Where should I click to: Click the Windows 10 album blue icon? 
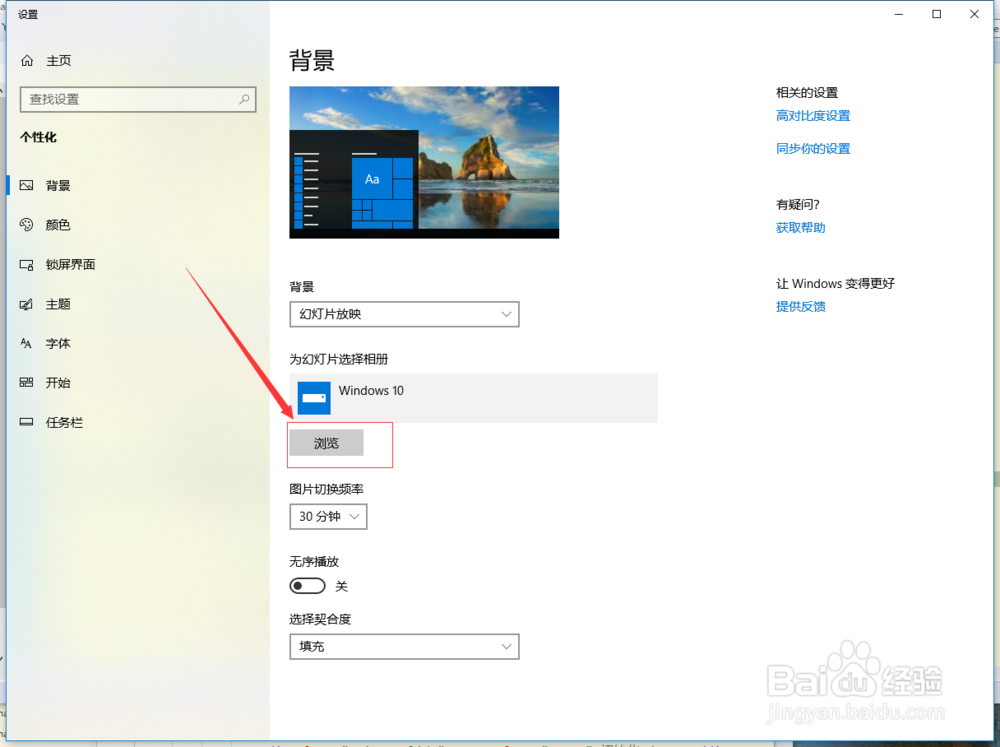coord(314,398)
